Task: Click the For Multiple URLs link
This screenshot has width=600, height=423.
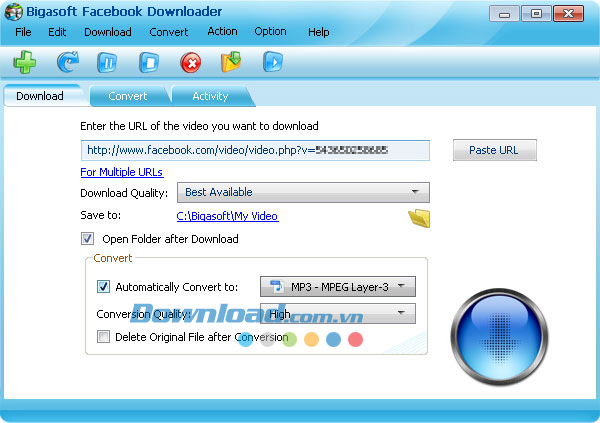Action: pyautogui.click(x=122, y=172)
